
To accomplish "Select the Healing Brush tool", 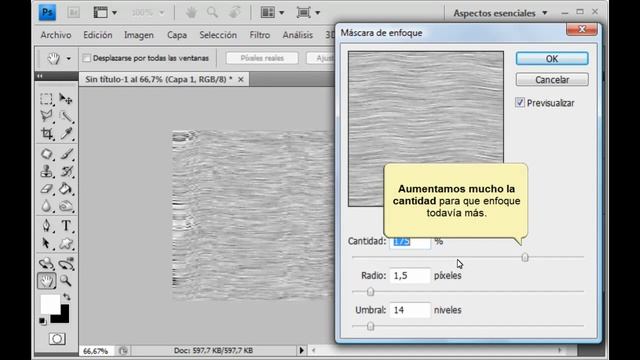I will coord(47,154).
